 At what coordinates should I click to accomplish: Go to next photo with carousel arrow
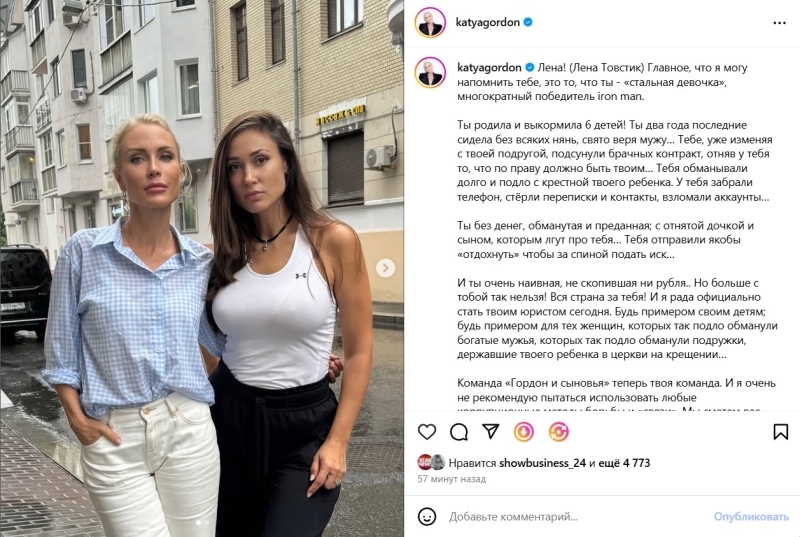coord(385,268)
